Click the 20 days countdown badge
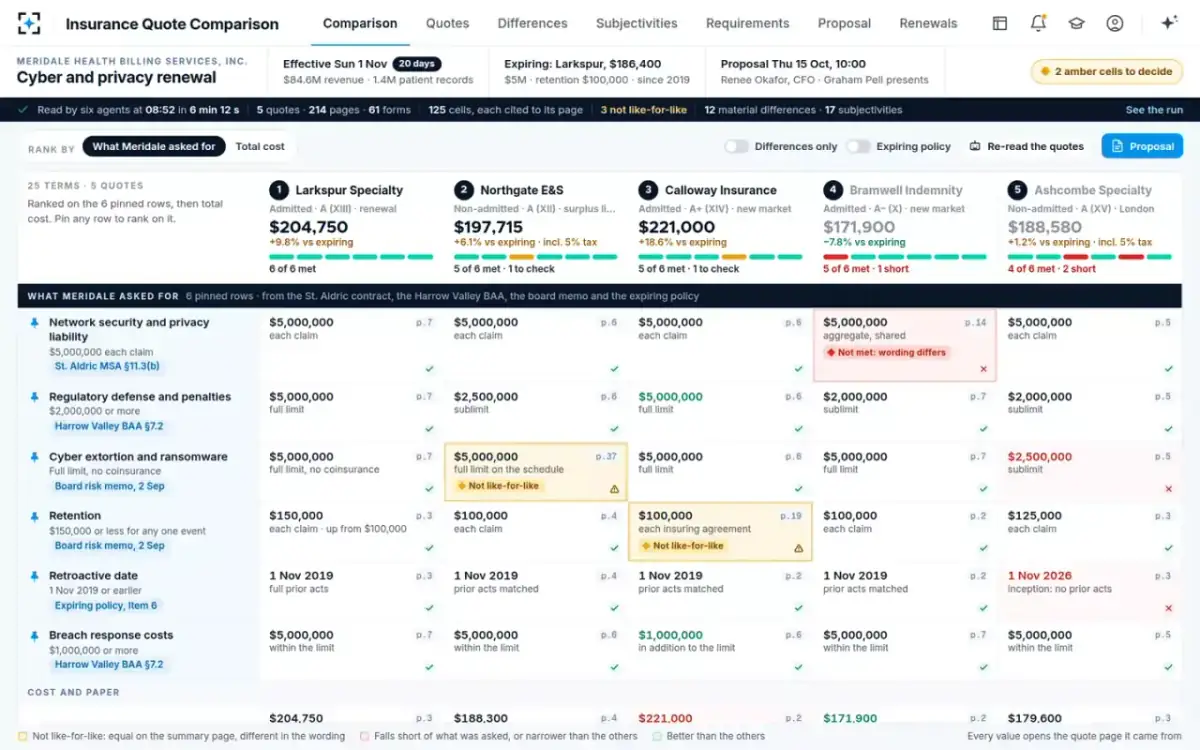The image size is (1200, 750). (416, 64)
